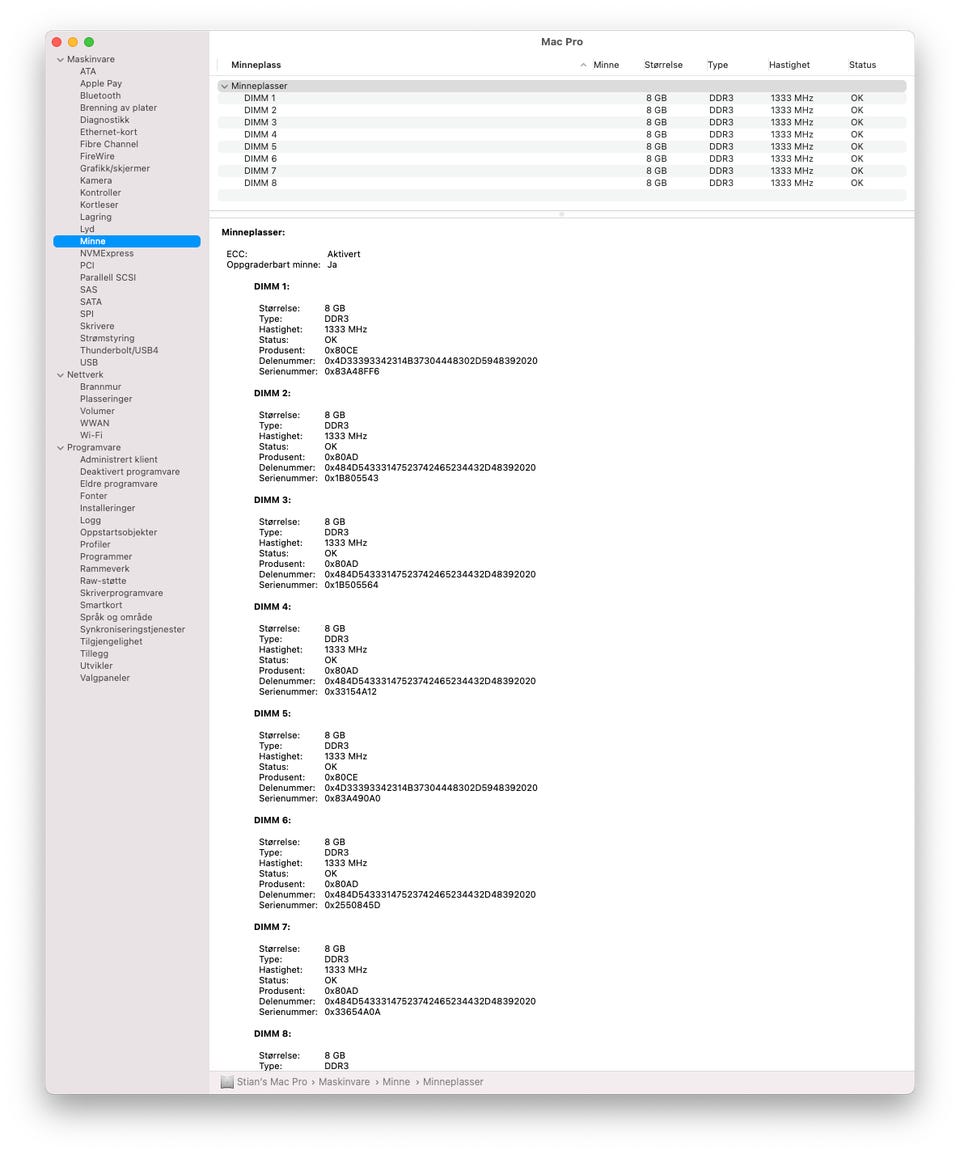Click DIMM 2 serial number 0x1B805543

pyautogui.click(x=351, y=479)
